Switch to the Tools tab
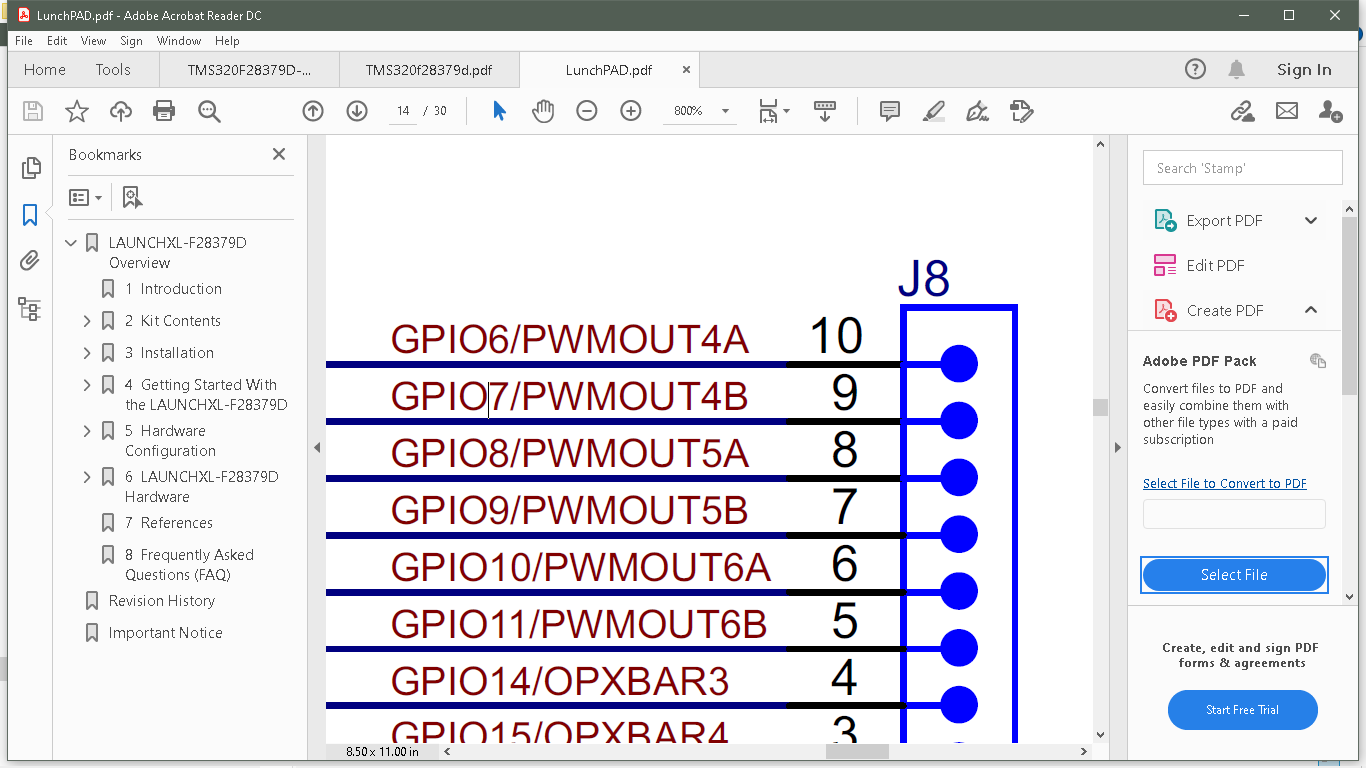Image resolution: width=1366 pixels, height=768 pixels. tap(113, 69)
